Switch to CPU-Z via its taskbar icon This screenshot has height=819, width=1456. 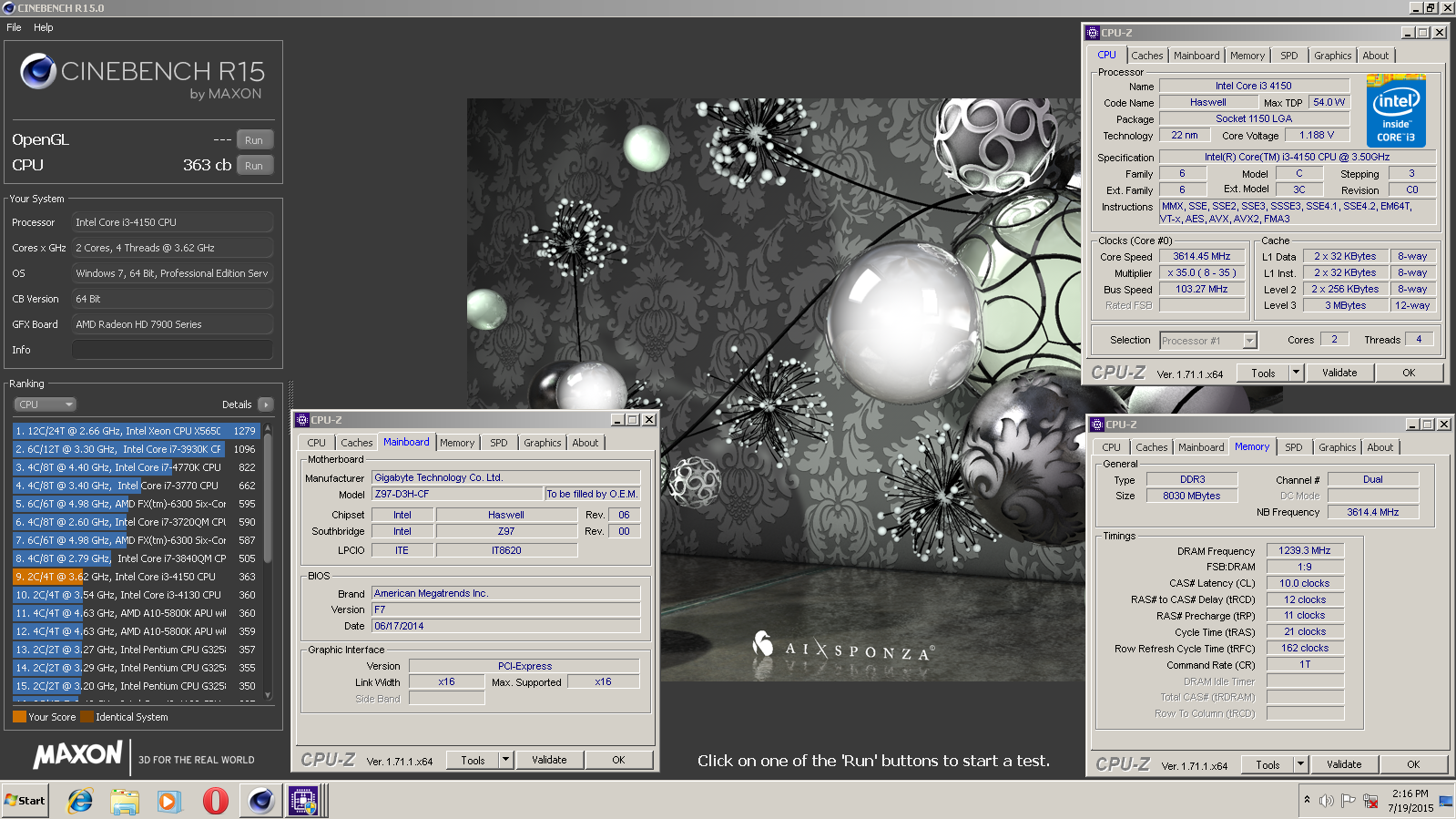[303, 801]
